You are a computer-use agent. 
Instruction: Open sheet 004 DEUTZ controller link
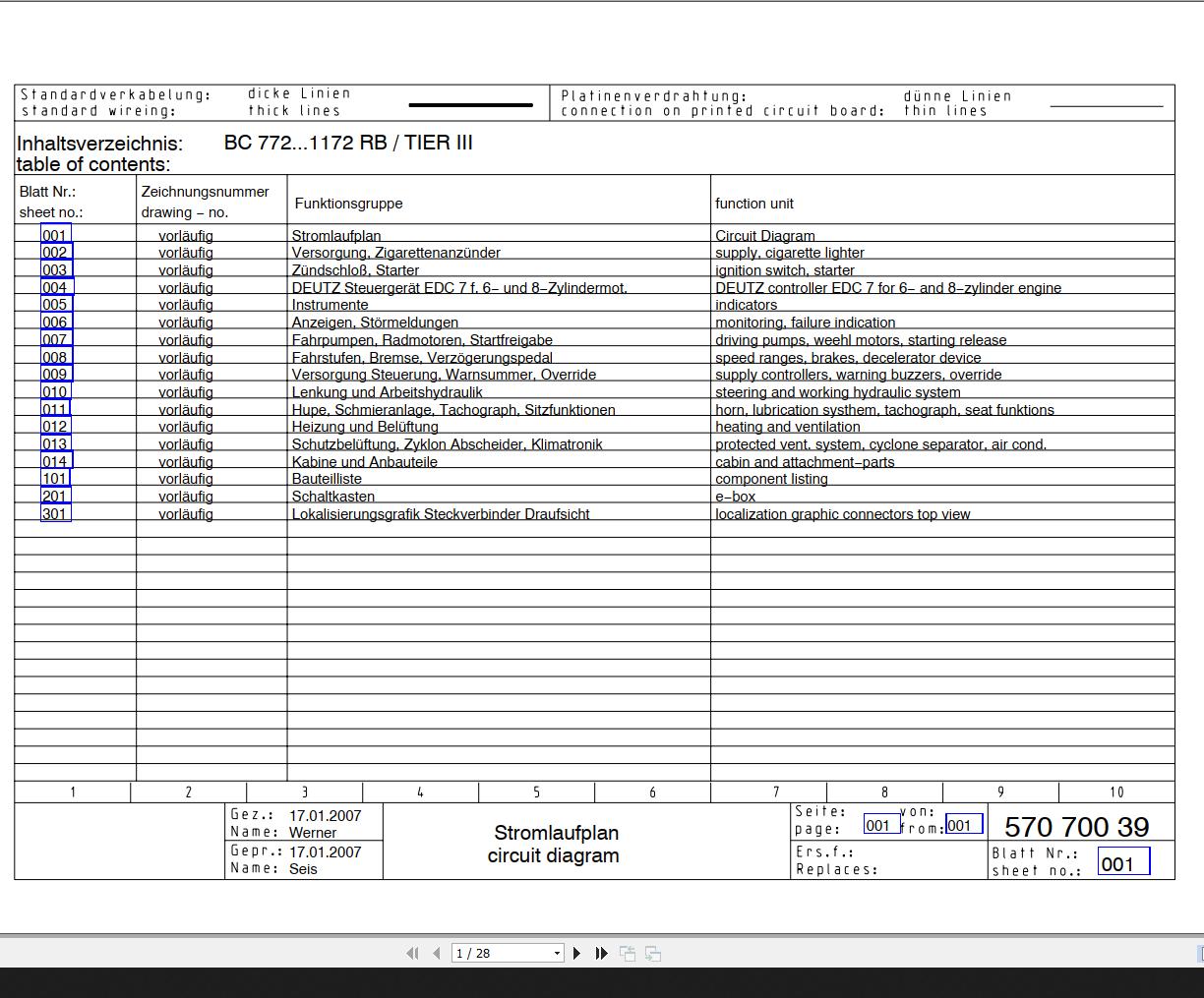[x=56, y=288]
